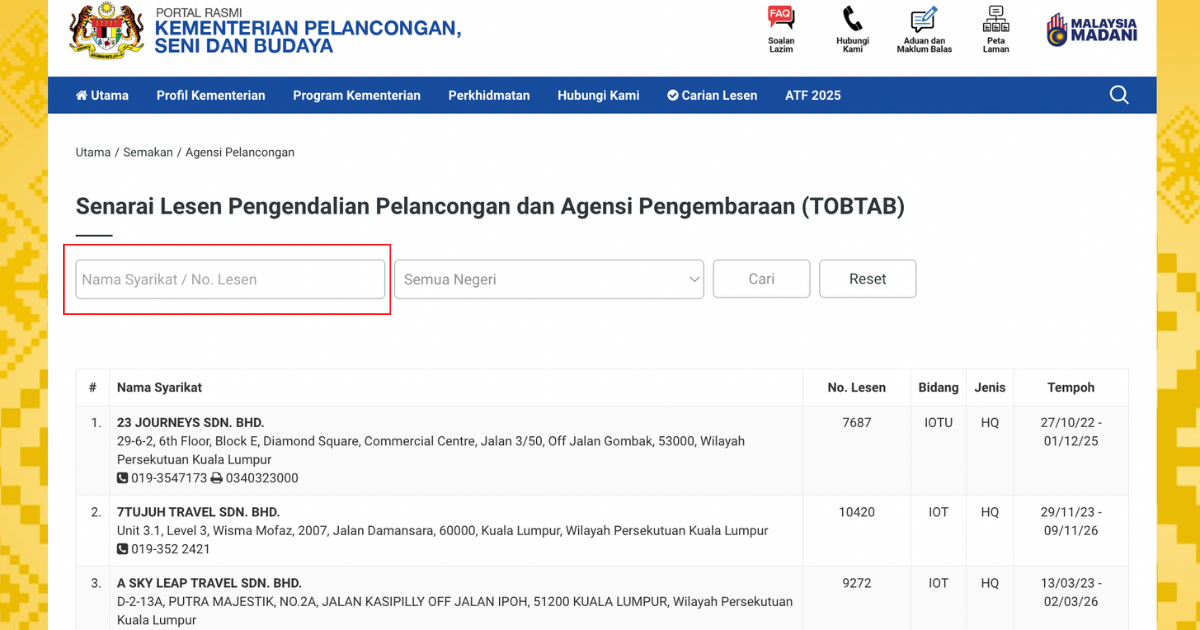
Task: Open the Profil Kementerian menu
Action: click(x=211, y=96)
